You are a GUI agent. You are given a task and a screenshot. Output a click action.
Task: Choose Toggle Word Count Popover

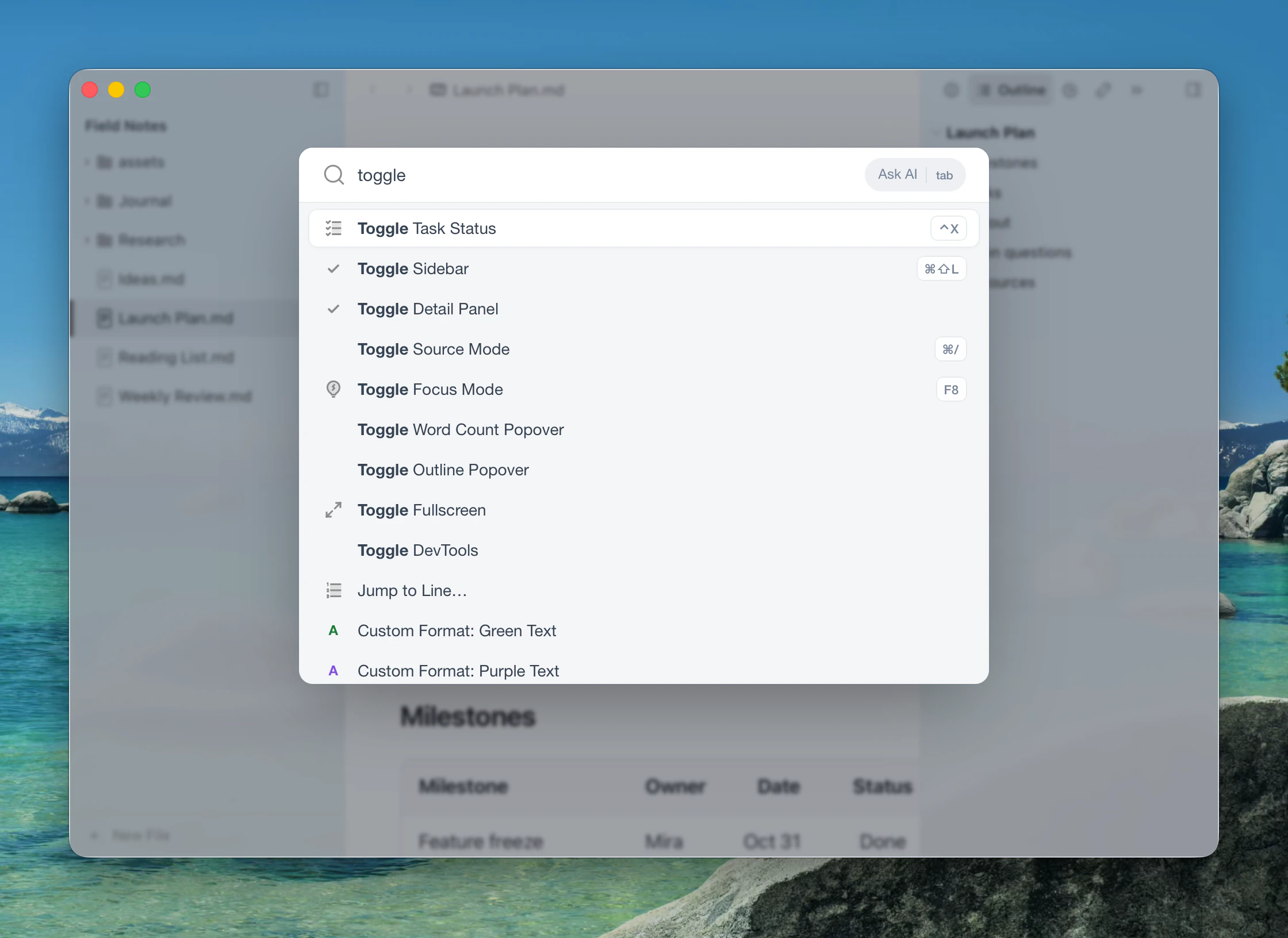click(x=644, y=429)
